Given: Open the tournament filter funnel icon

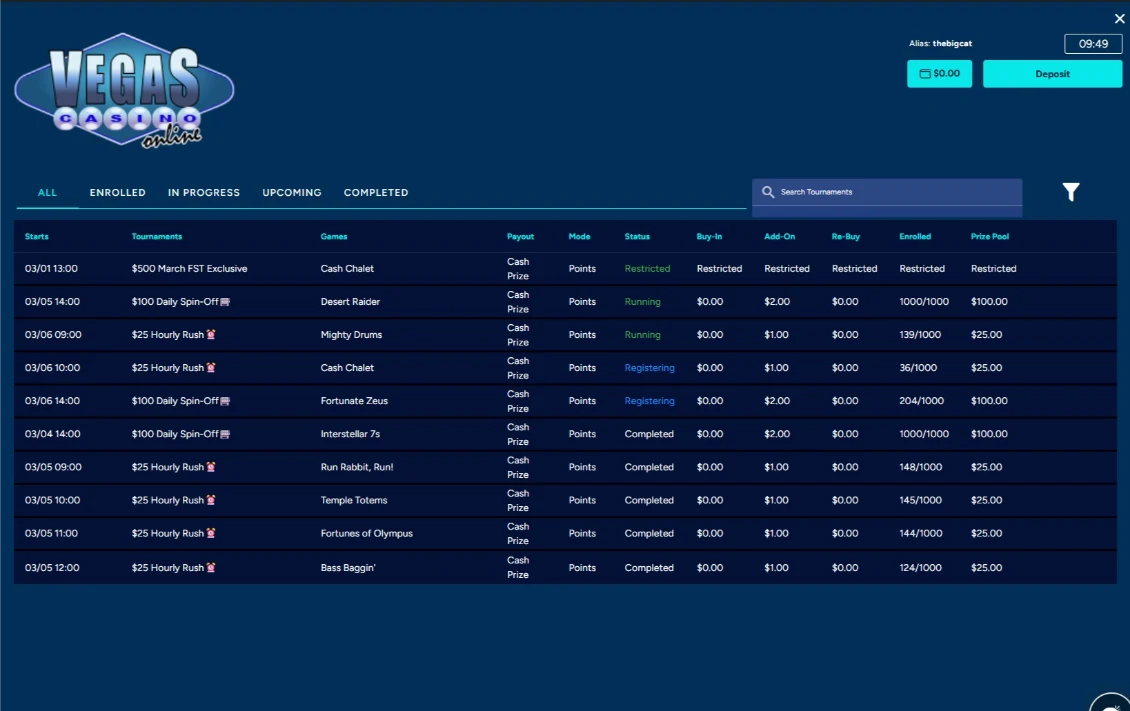Looking at the screenshot, I should [x=1071, y=192].
